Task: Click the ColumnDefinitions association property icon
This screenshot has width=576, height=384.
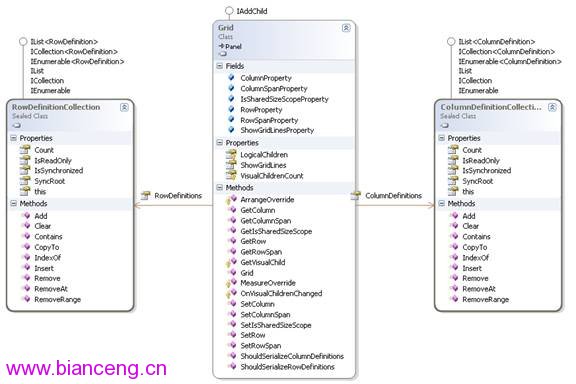Action: [x=356, y=195]
